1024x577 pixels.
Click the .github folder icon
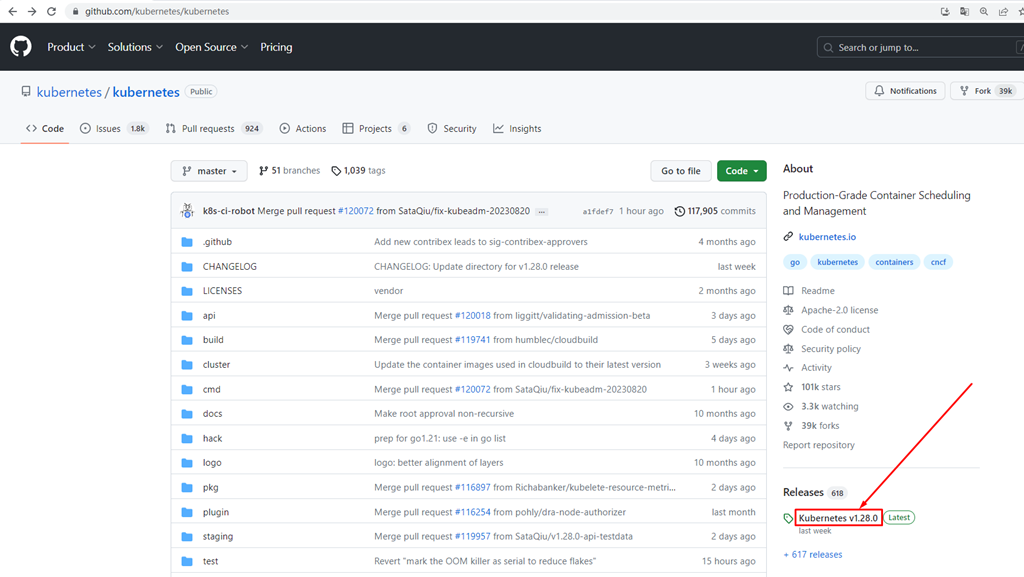tap(187, 242)
